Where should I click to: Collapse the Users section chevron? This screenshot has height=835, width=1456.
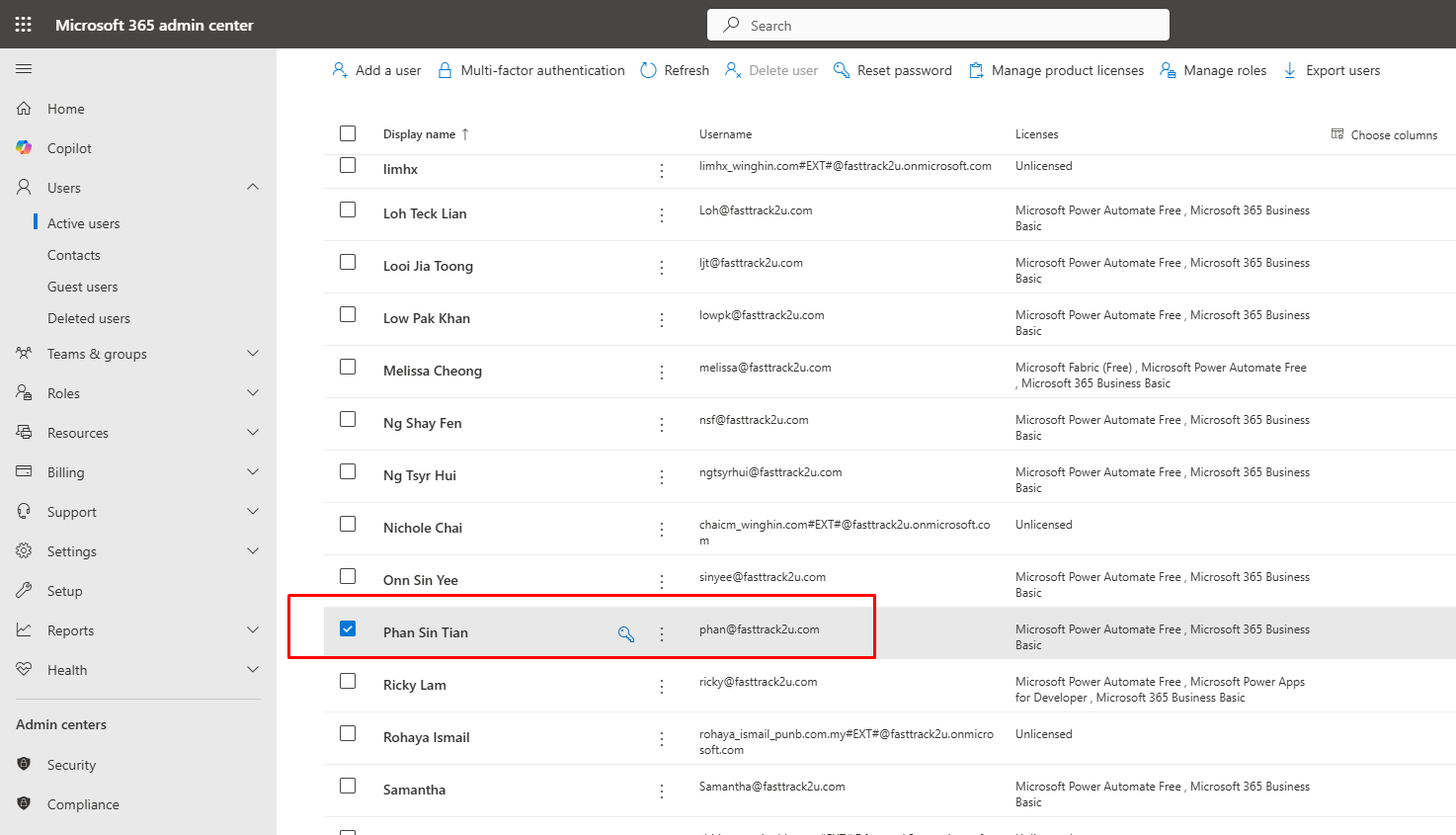[x=253, y=187]
